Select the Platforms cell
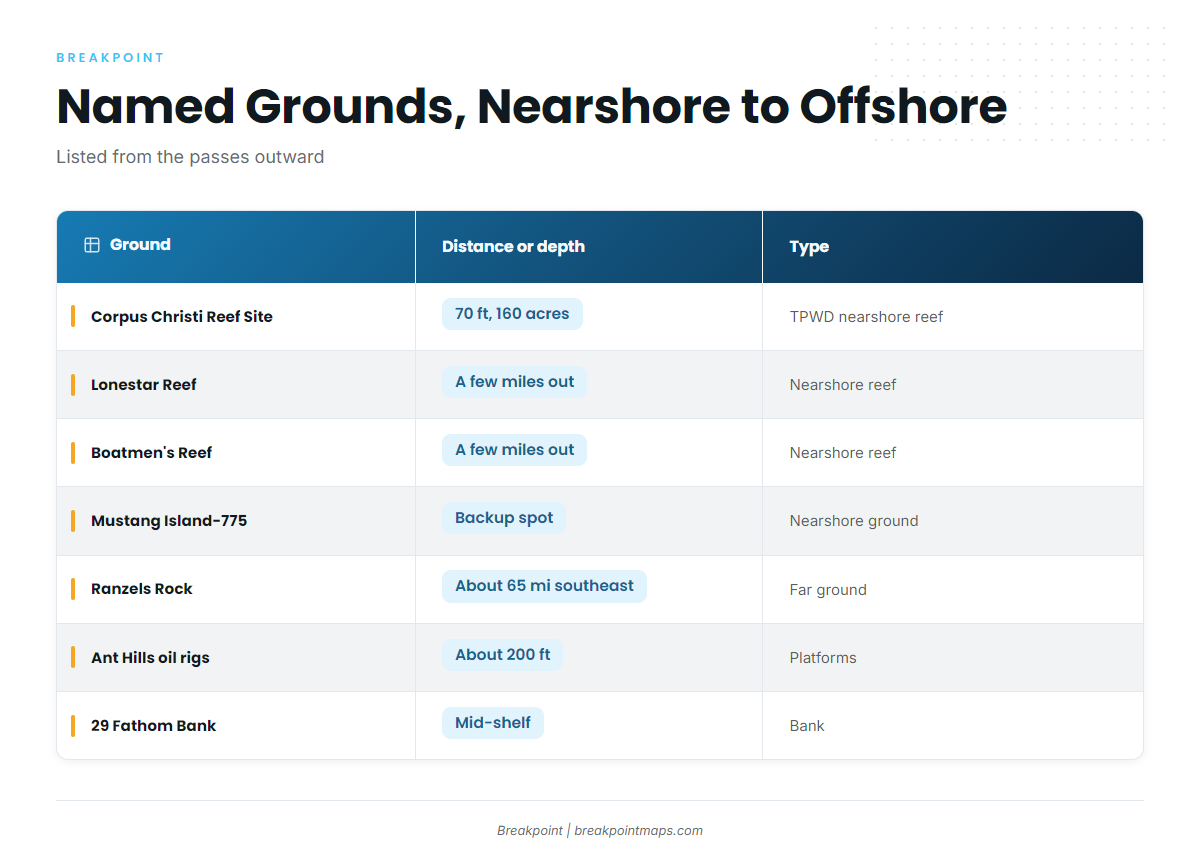The height and width of the screenshot is (865, 1200). [x=953, y=658]
